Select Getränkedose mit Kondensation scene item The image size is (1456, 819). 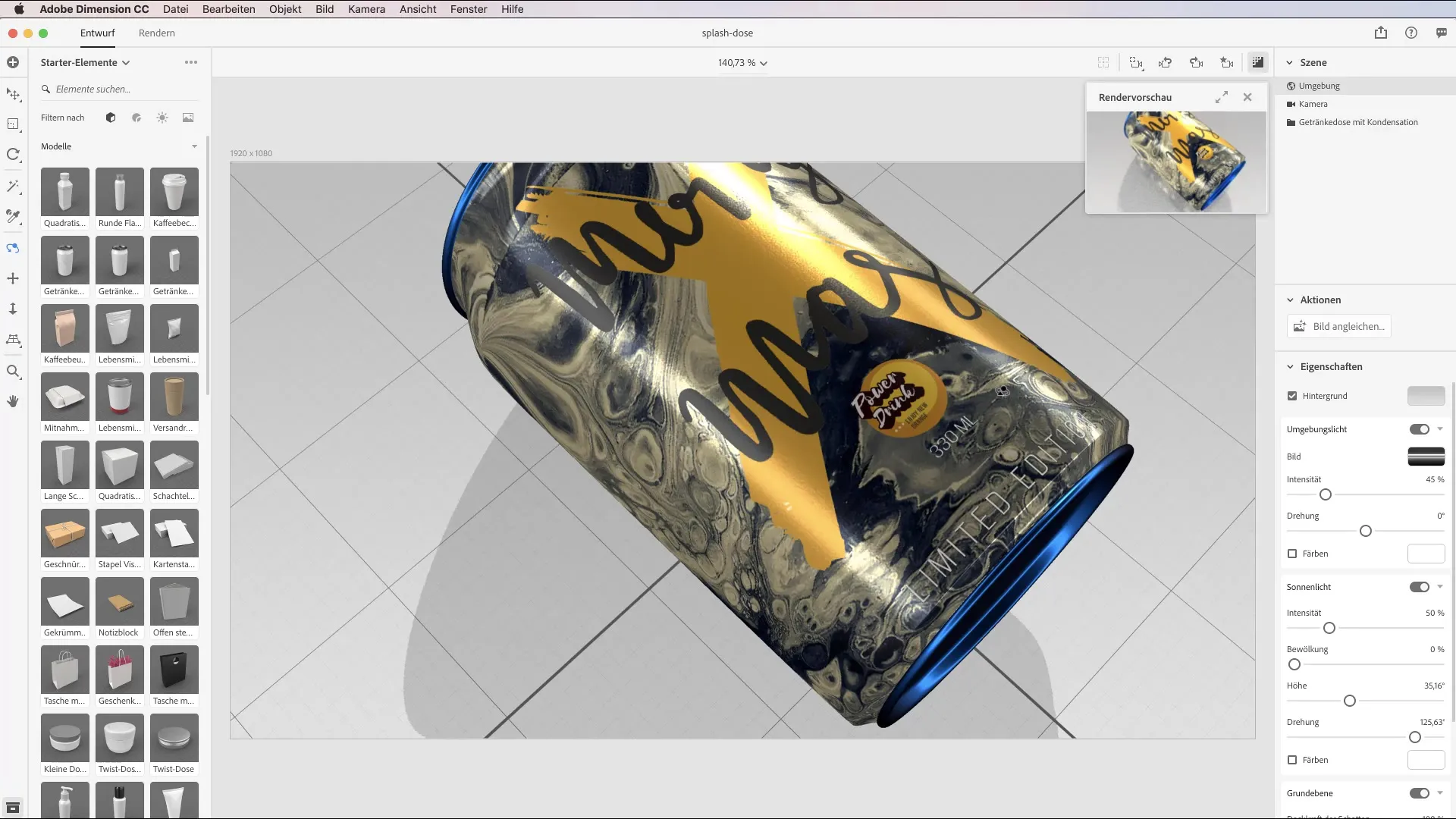(x=1365, y=122)
